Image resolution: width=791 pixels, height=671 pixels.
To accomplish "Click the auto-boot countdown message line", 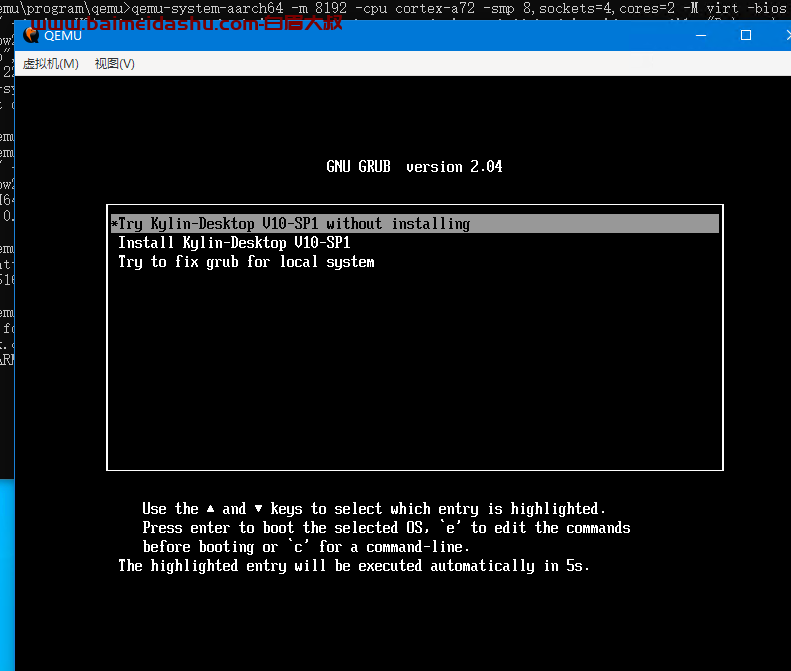I will tap(354, 566).
